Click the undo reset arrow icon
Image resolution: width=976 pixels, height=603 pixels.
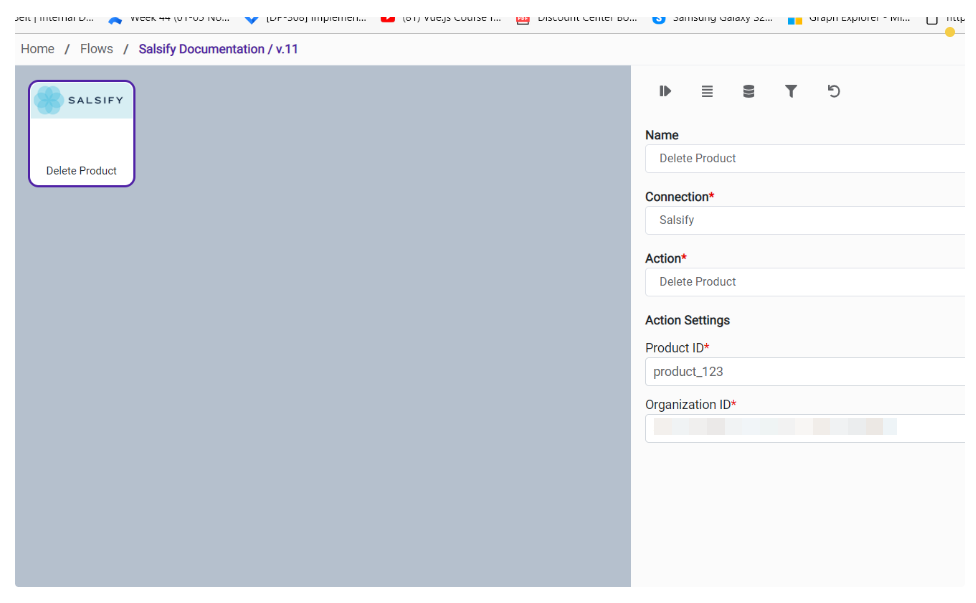point(833,91)
